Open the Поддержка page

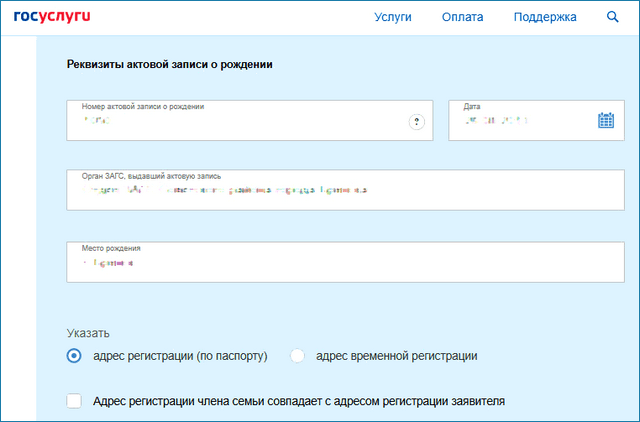click(545, 17)
